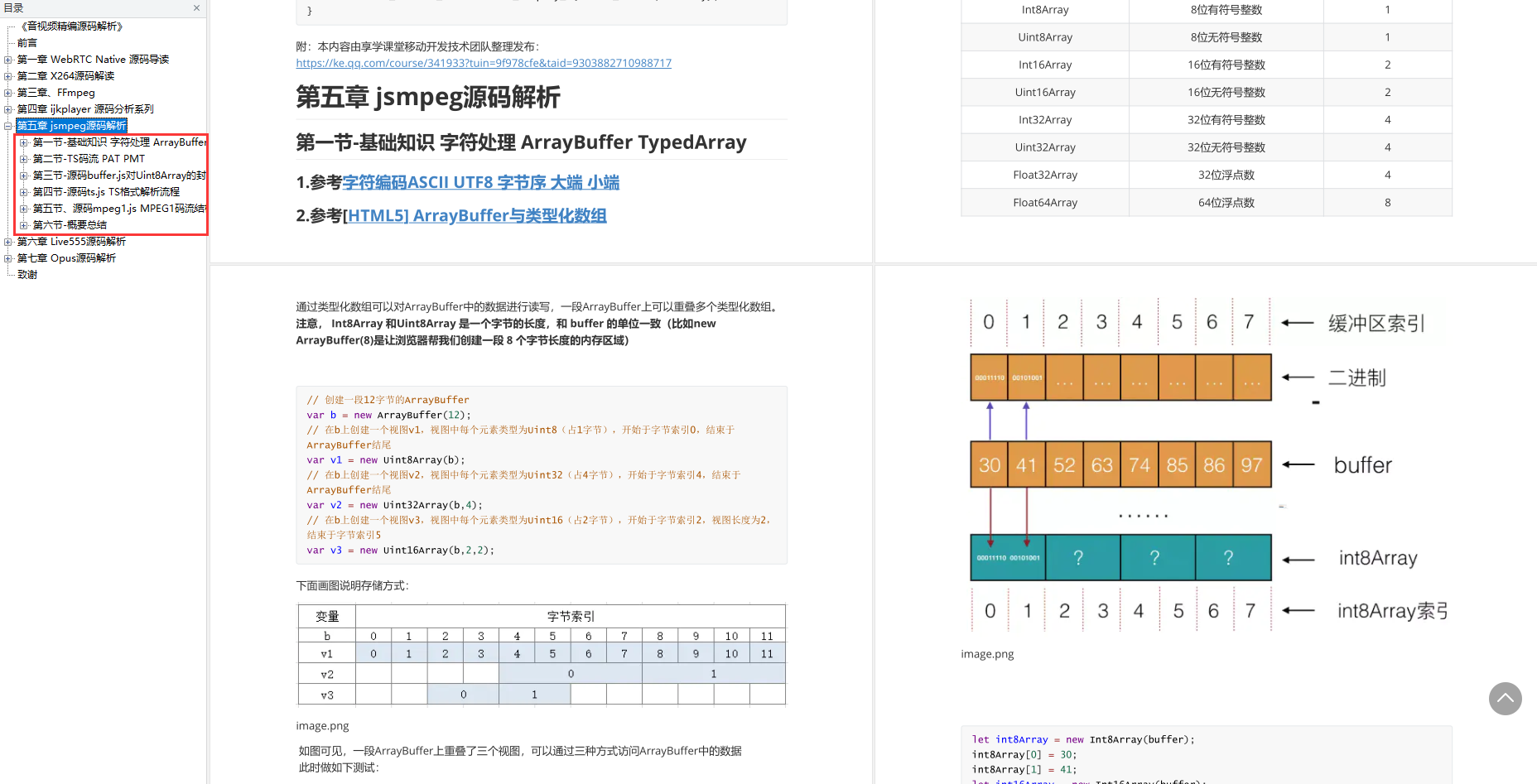
Task: Click the Int32Array table cell
Action: coord(1045,120)
